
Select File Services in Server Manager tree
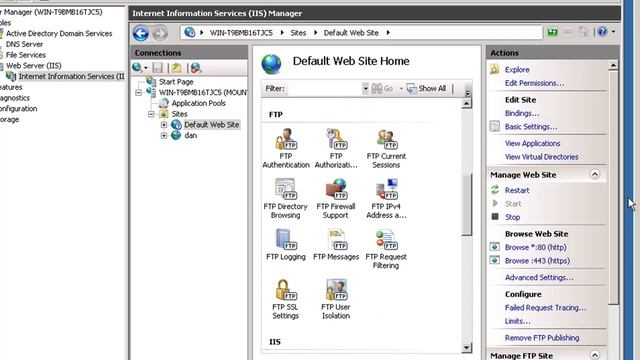pyautogui.click(x=26, y=55)
